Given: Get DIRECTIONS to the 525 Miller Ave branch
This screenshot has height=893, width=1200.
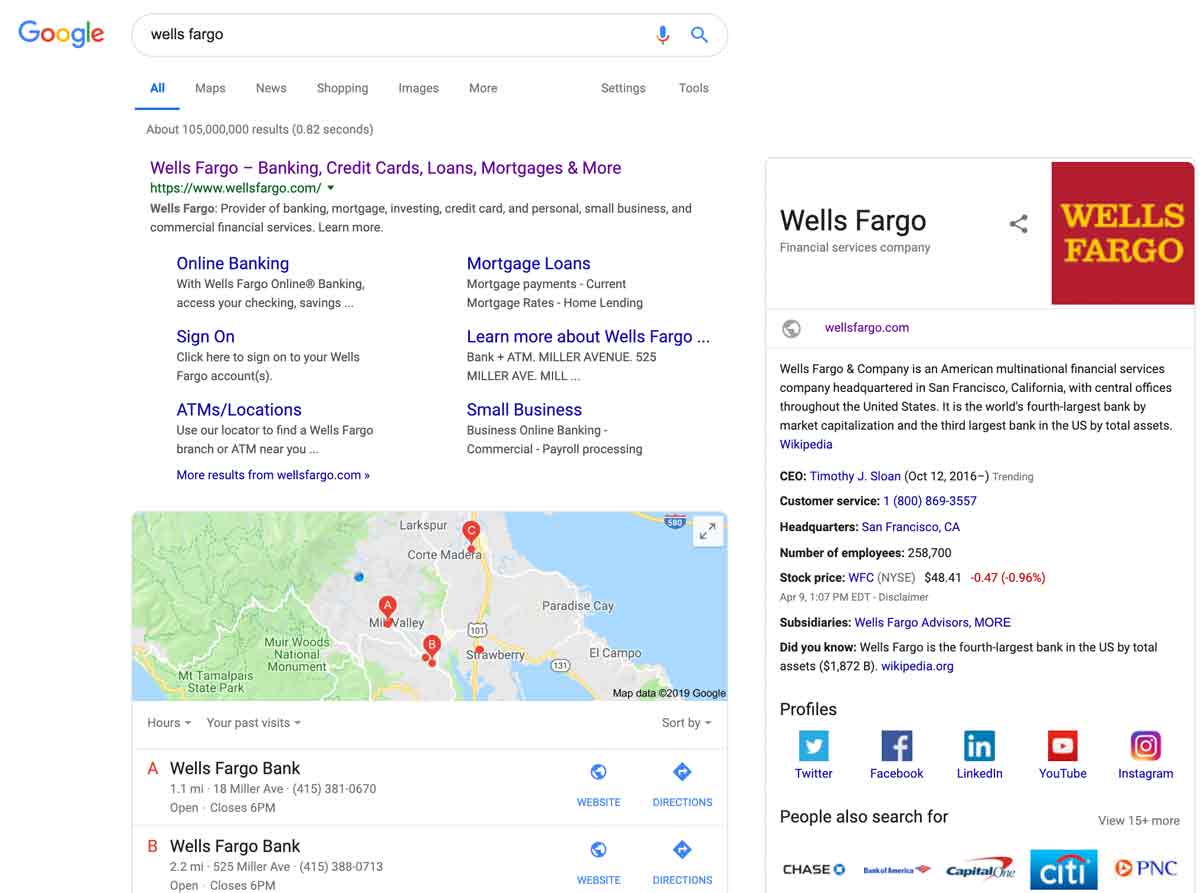Looking at the screenshot, I should tap(681, 850).
